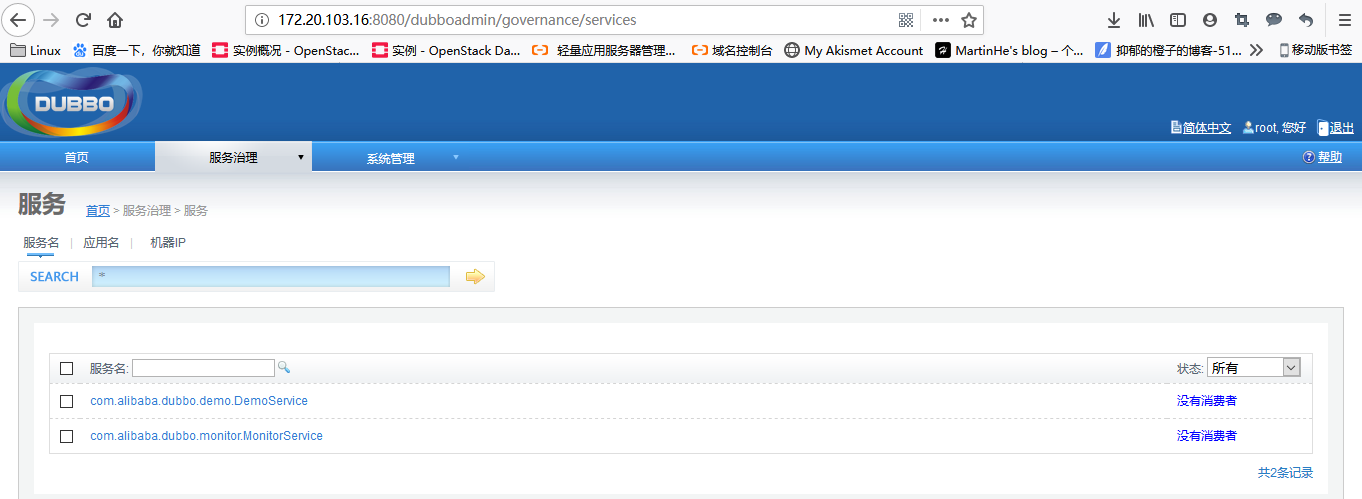The image size is (1362, 499).
Task: Check the MonitorService row checkbox
Action: tap(67, 436)
